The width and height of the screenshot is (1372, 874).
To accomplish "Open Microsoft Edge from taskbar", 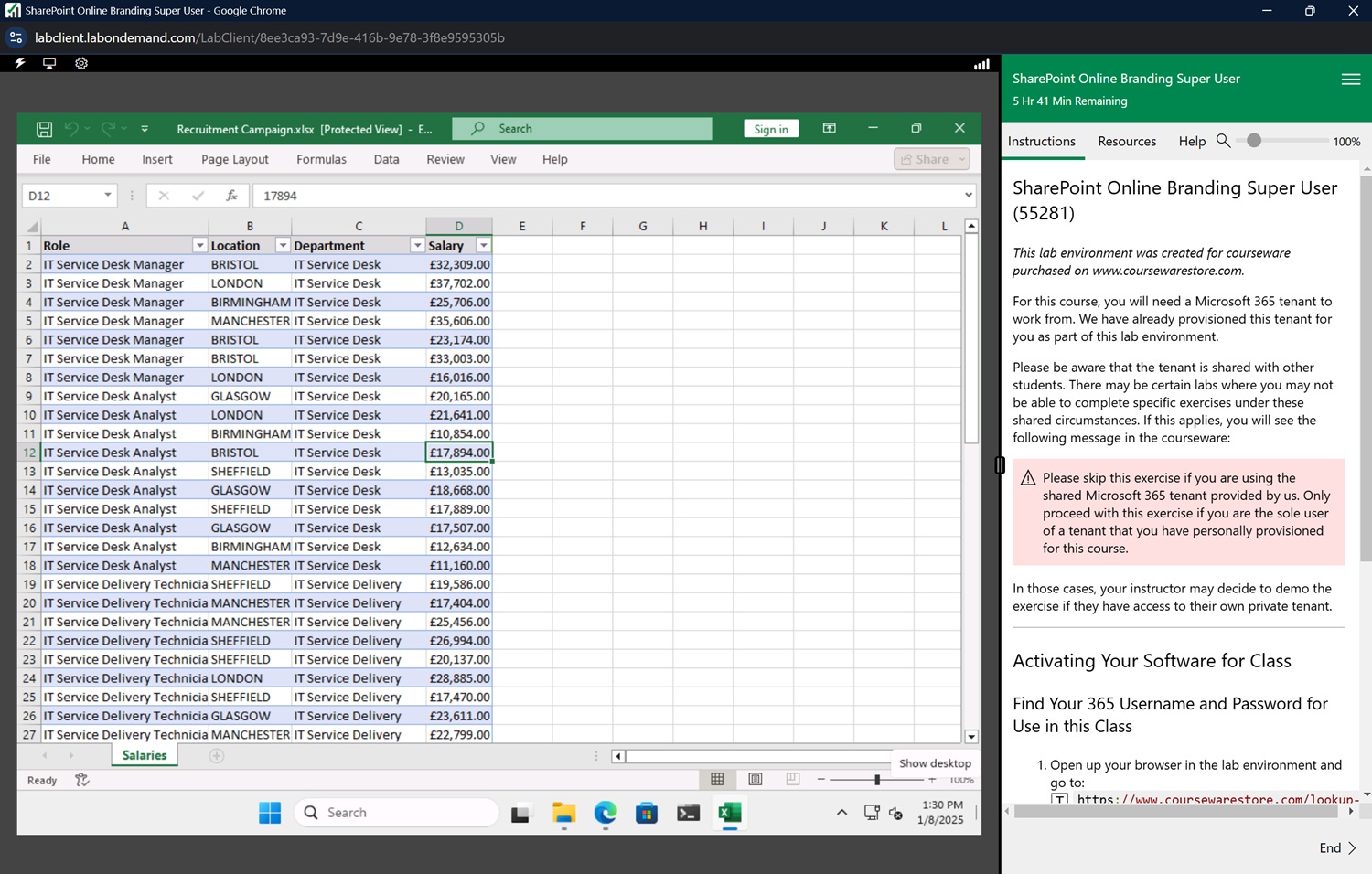I will [606, 813].
